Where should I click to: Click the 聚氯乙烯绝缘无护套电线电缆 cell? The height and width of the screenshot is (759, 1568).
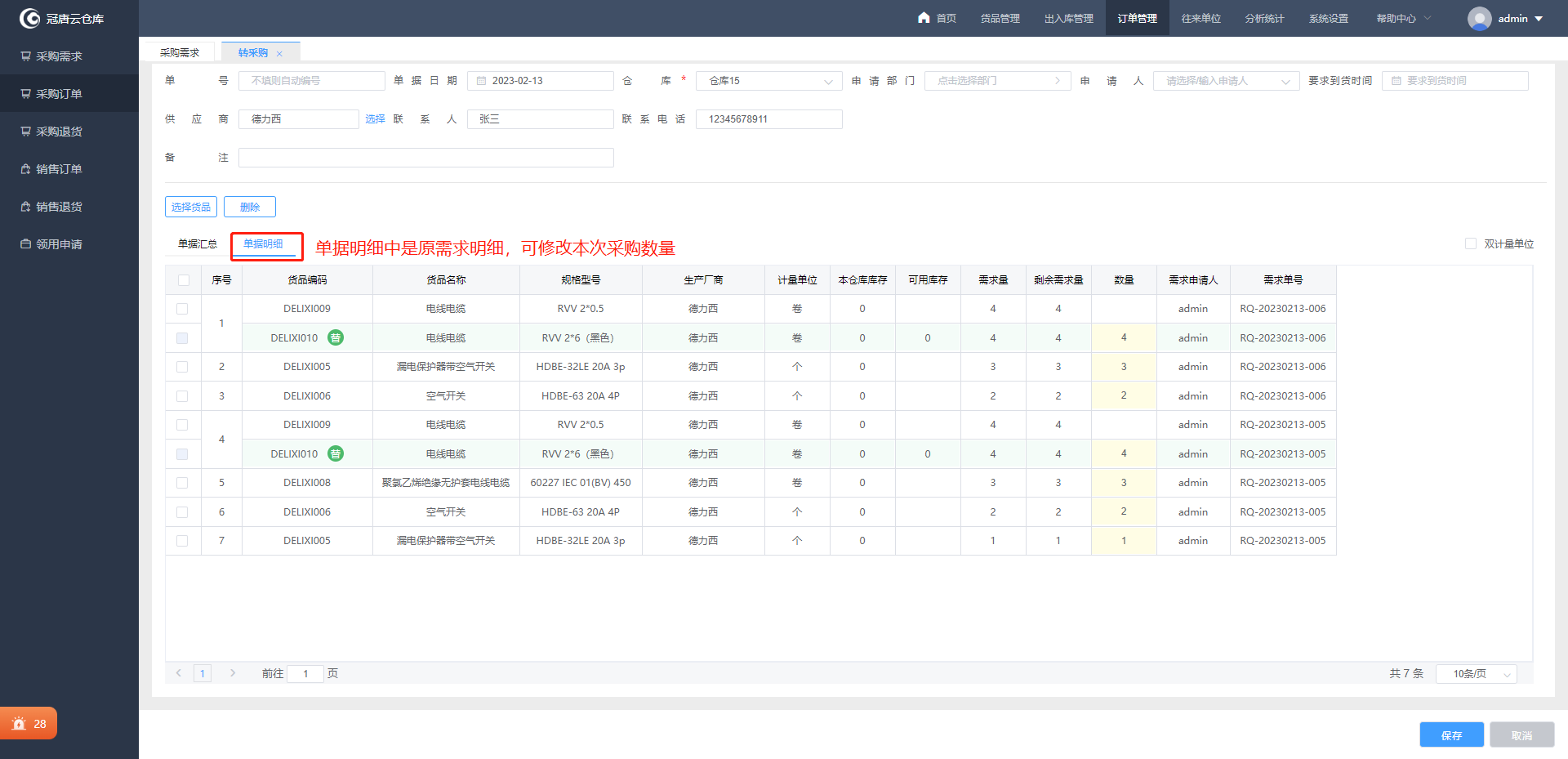point(446,483)
